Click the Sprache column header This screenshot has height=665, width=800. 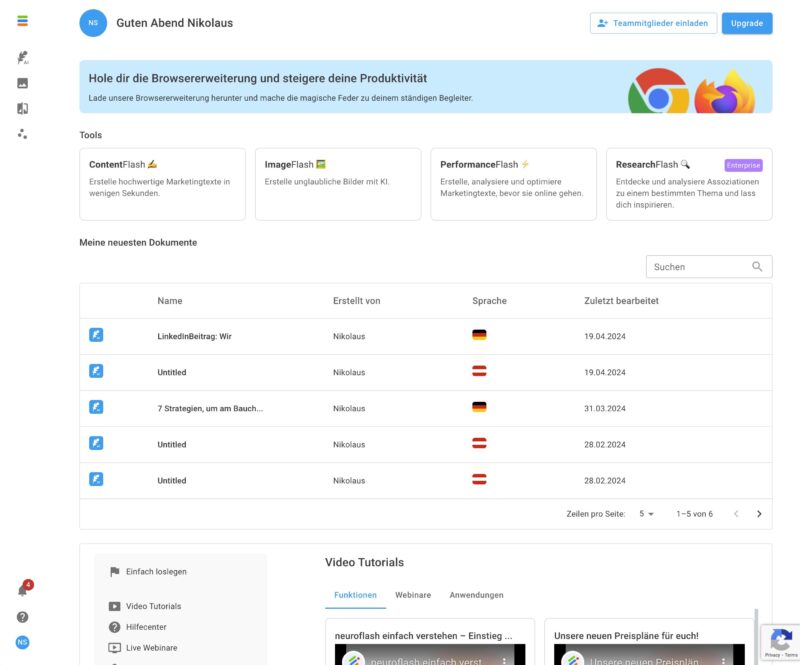click(x=489, y=301)
